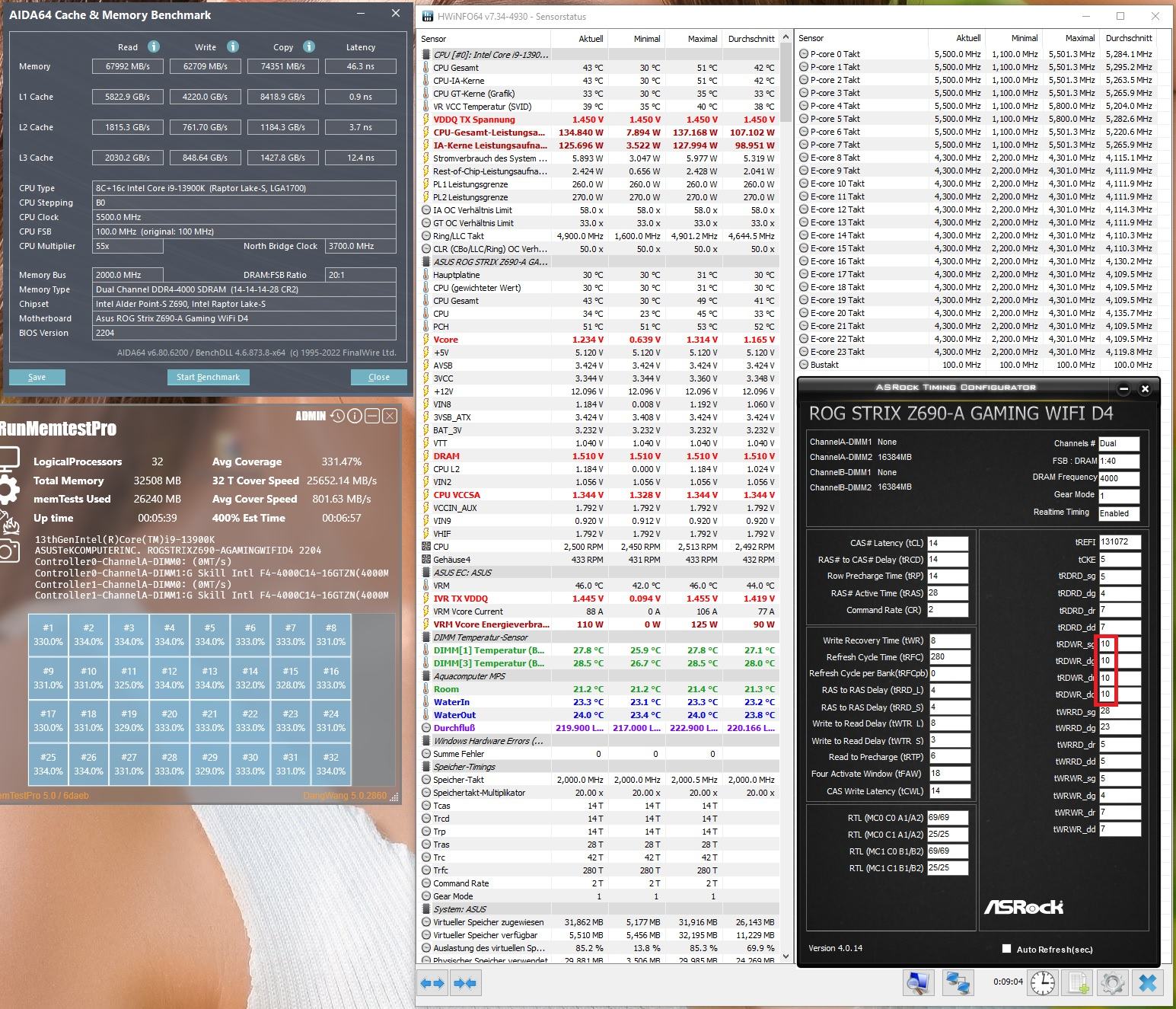
Task: Select the Aquacomputer MPS group row
Action: pyautogui.click(x=598, y=676)
